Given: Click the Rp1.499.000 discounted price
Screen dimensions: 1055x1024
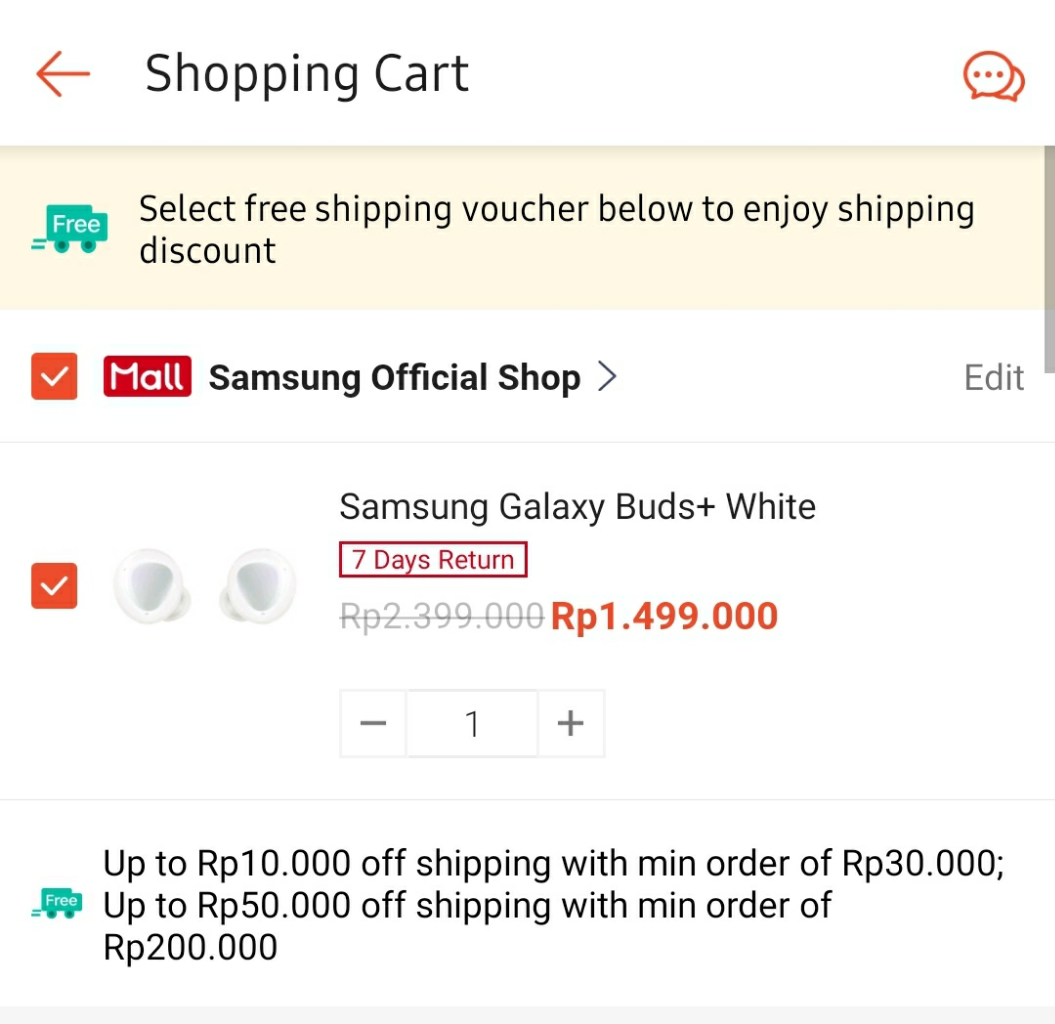Looking at the screenshot, I should [664, 616].
